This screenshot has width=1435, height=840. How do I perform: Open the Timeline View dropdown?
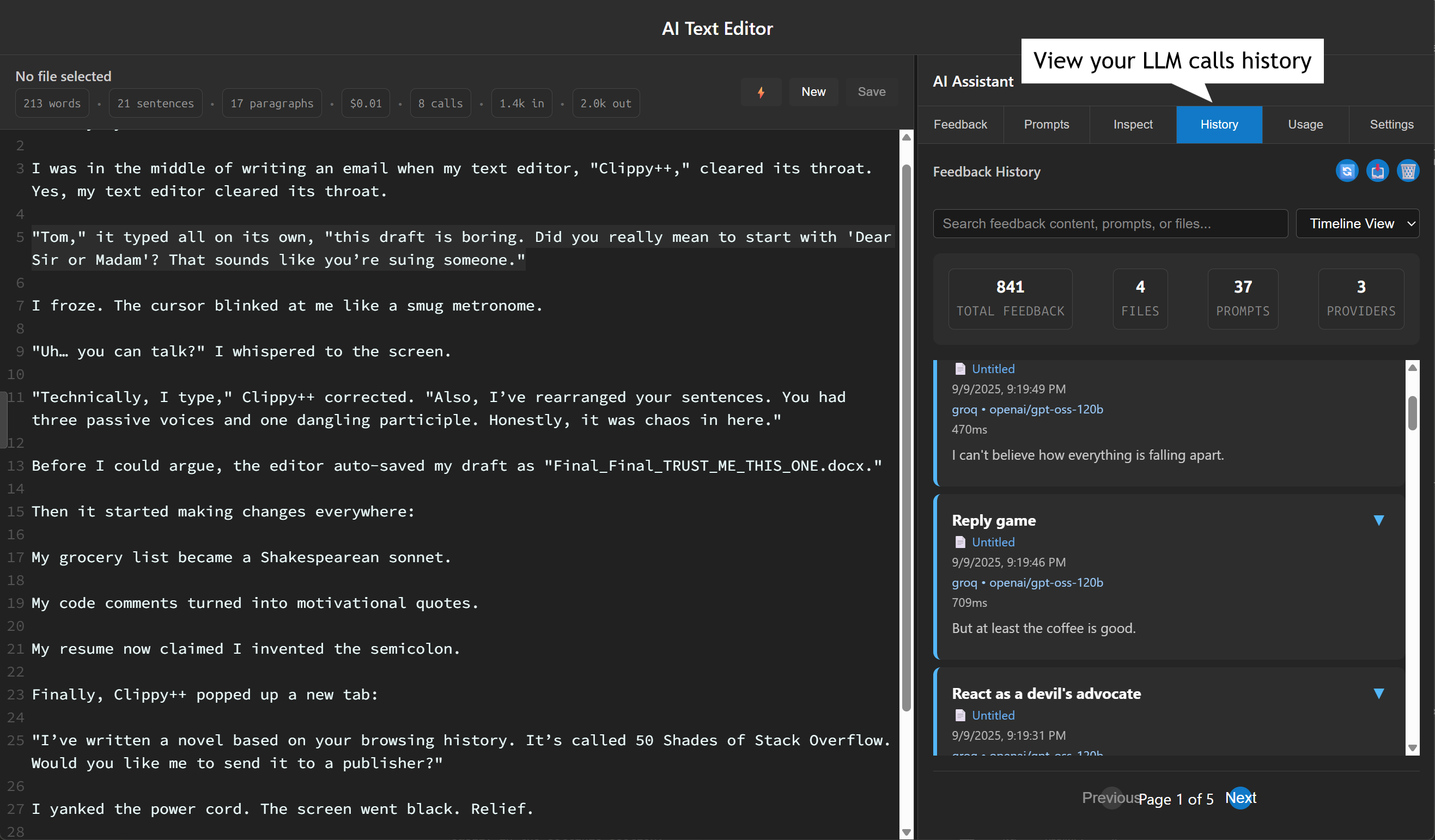click(x=1358, y=223)
